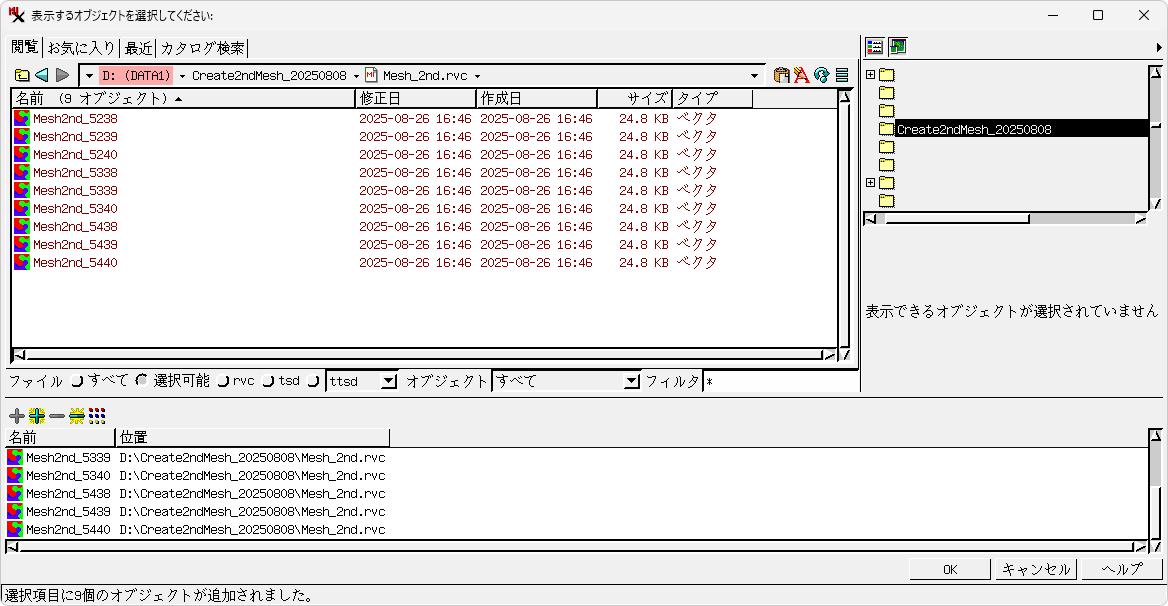Click the back navigation arrow

[x=42, y=75]
